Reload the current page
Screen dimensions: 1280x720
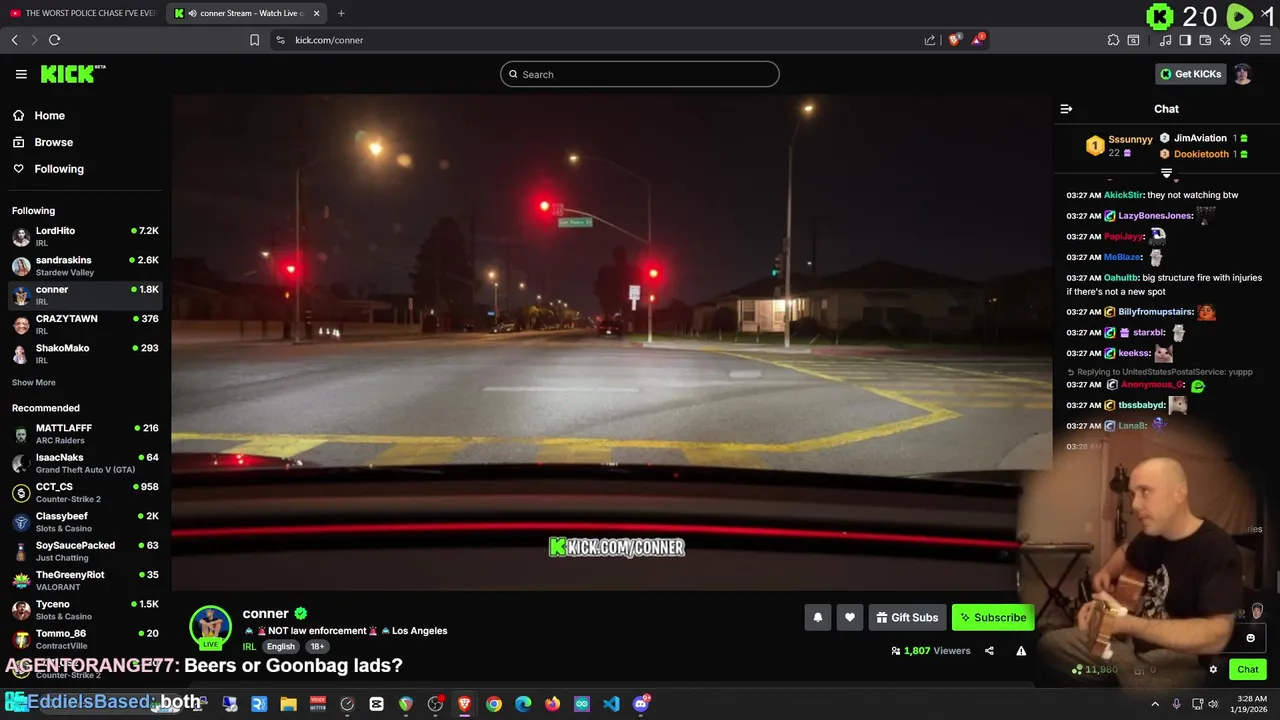54,40
